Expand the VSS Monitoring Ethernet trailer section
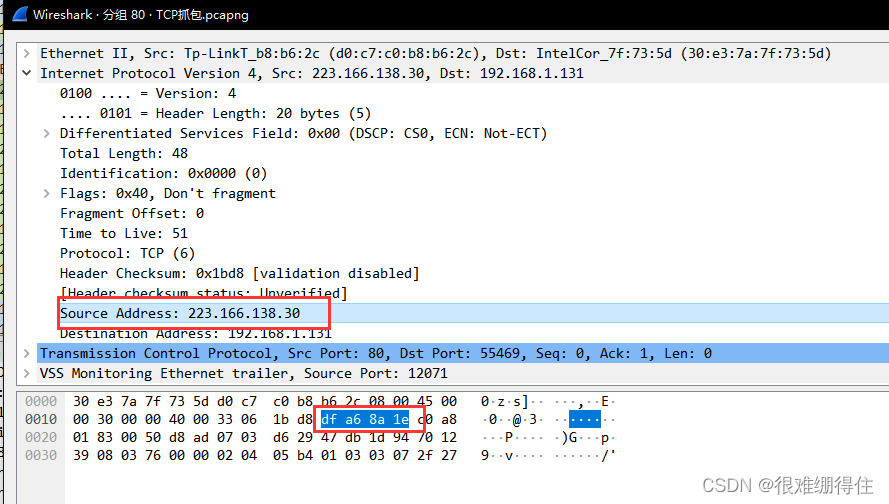This screenshot has height=504, width=889. 27,373
